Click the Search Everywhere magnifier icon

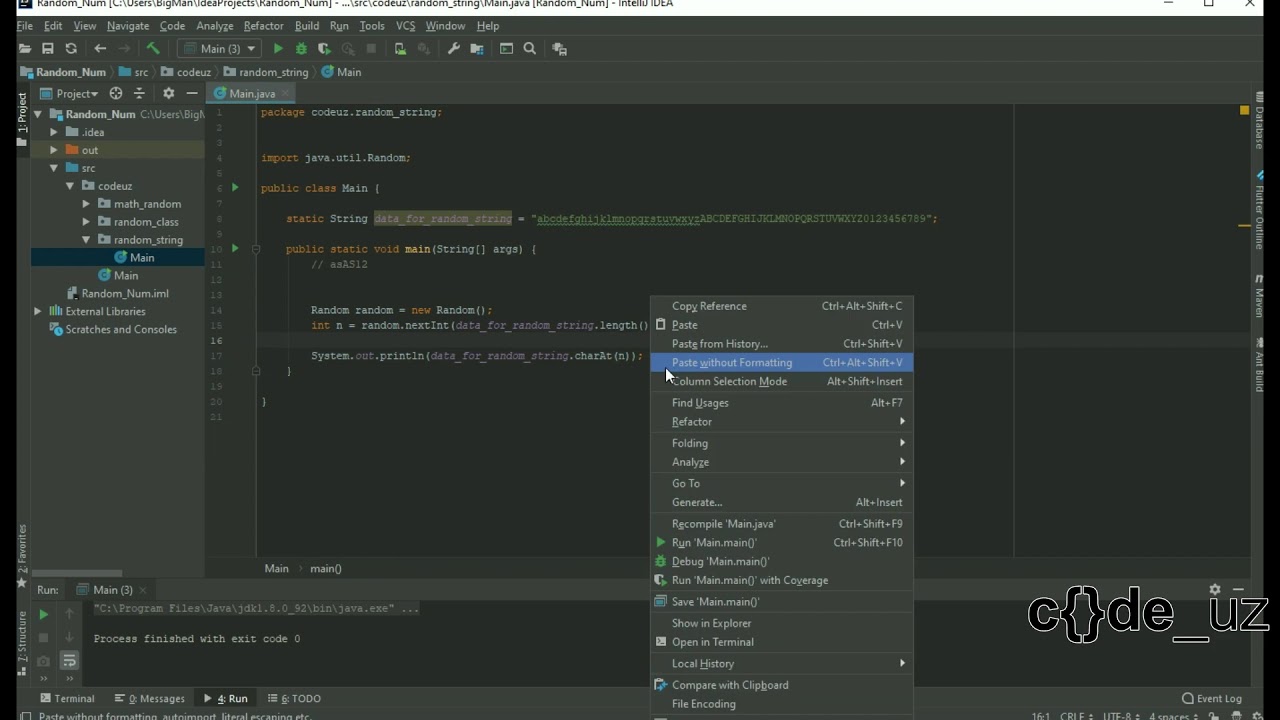[530, 49]
